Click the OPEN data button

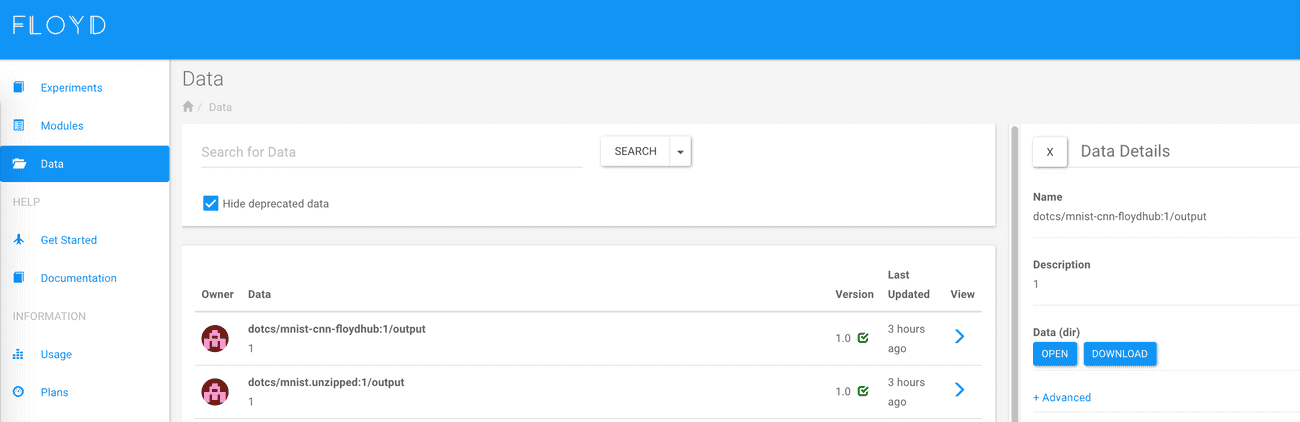coord(1055,354)
